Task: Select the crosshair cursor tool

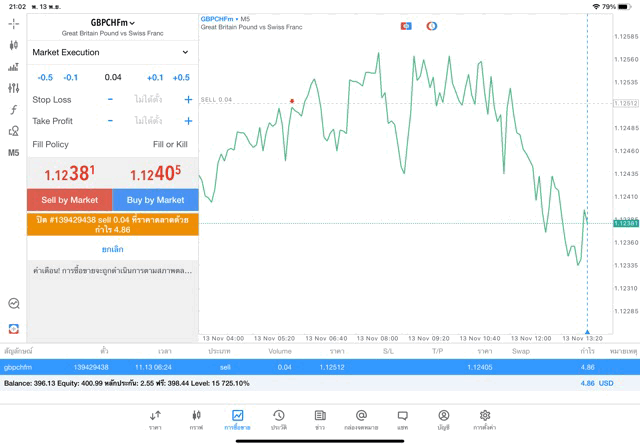Action: 13,23
